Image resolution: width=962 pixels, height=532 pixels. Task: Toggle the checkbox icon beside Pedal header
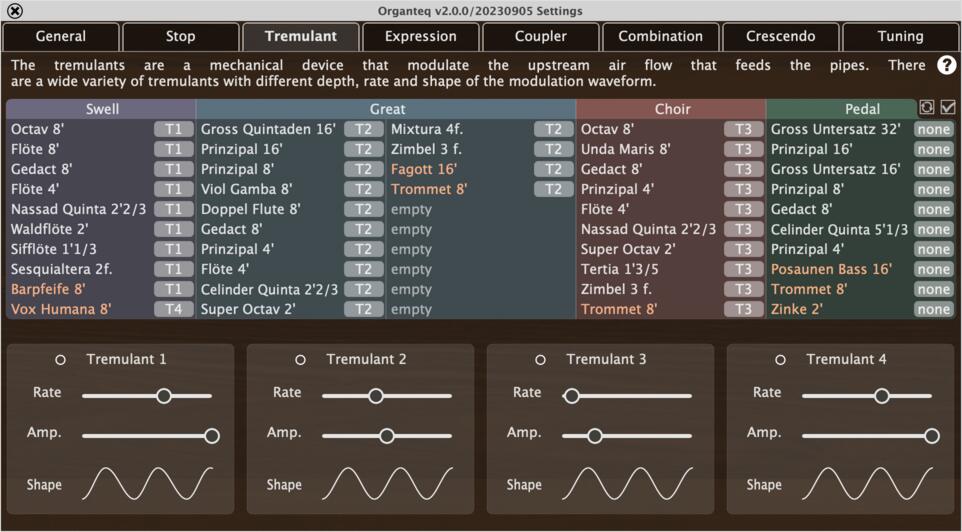pos(947,107)
